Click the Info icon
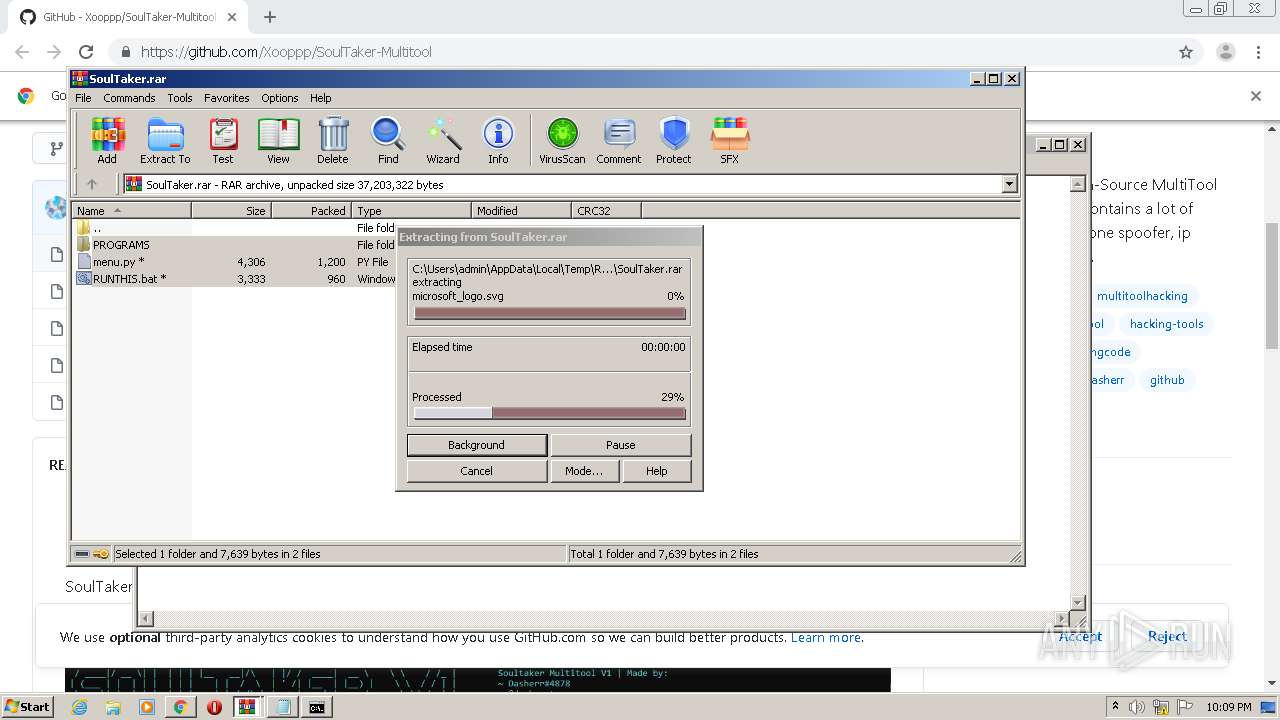 click(x=498, y=140)
